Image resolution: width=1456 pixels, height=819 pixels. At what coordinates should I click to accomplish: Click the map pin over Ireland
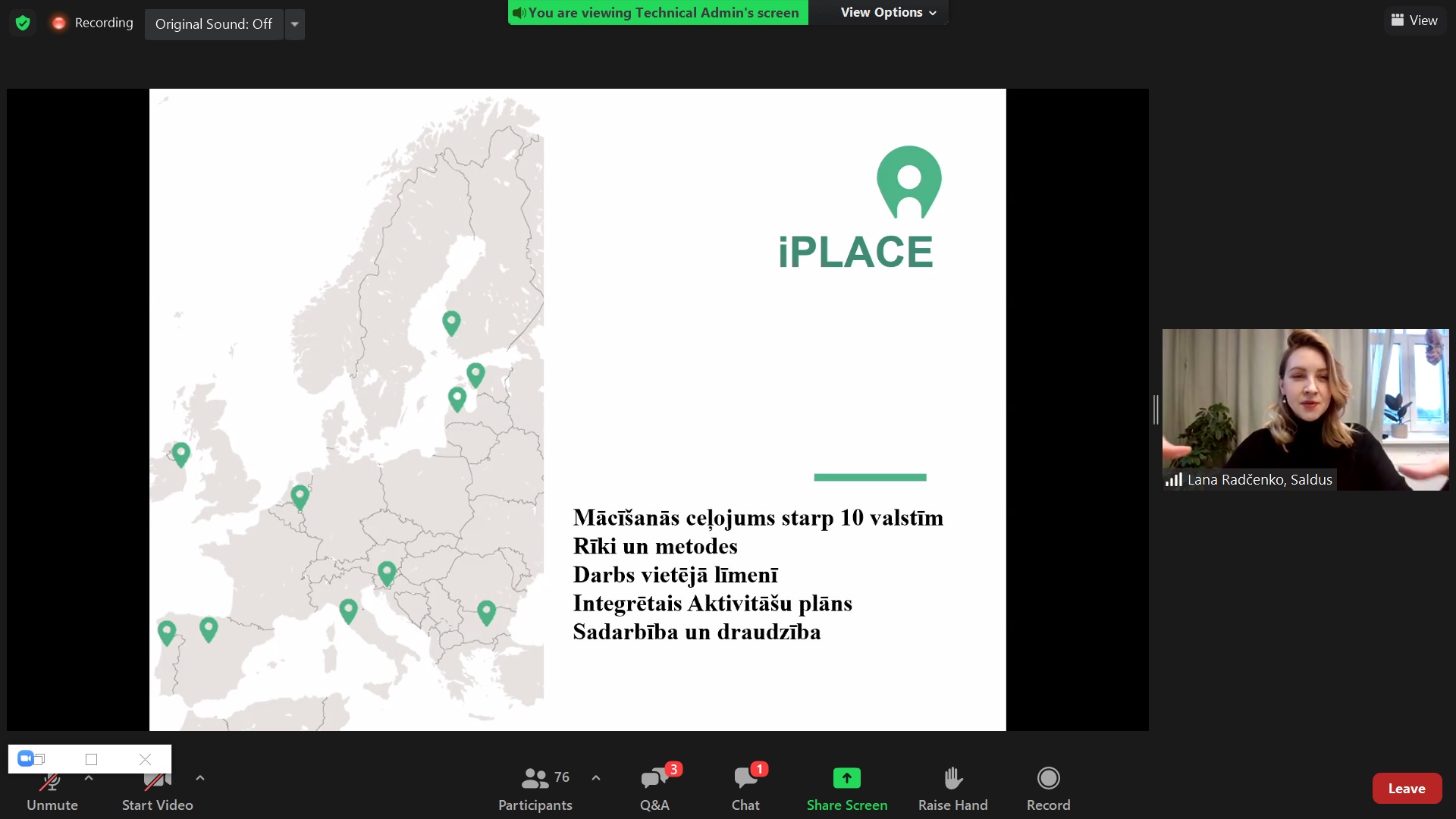tap(180, 455)
